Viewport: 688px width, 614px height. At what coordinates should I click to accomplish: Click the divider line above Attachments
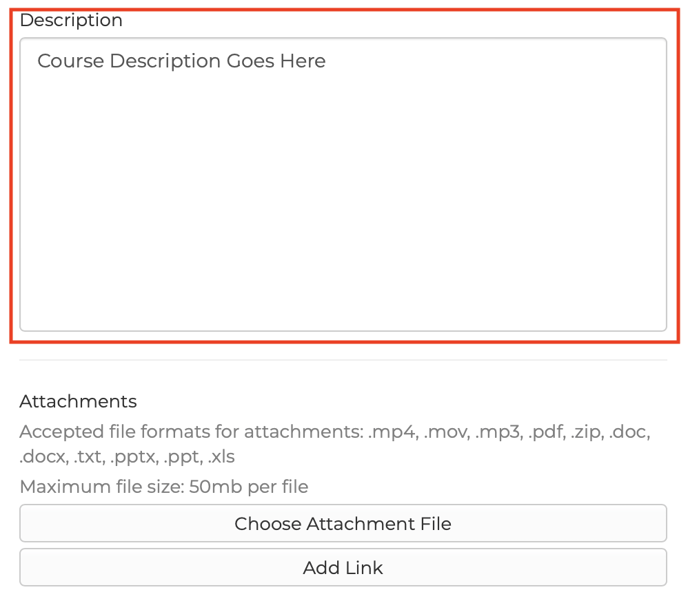point(343,360)
